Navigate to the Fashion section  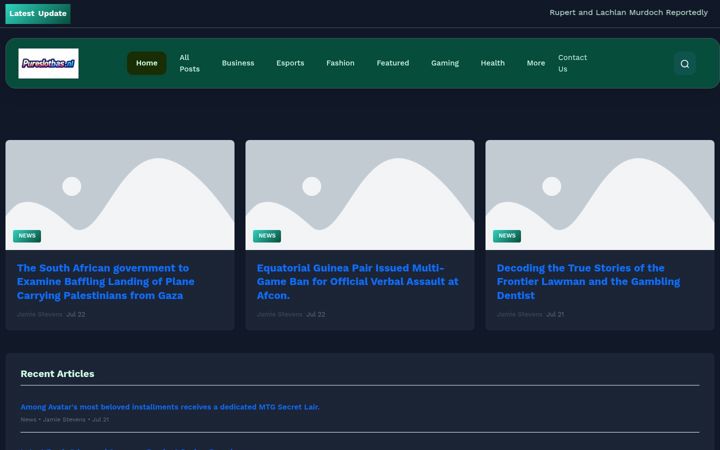340,63
